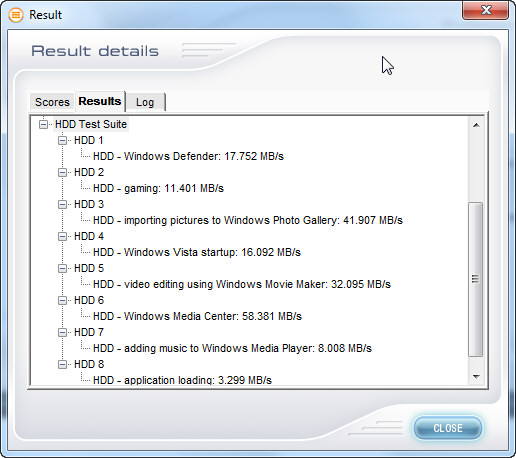
Task: Click the scrollbar down arrow
Action: point(476,377)
